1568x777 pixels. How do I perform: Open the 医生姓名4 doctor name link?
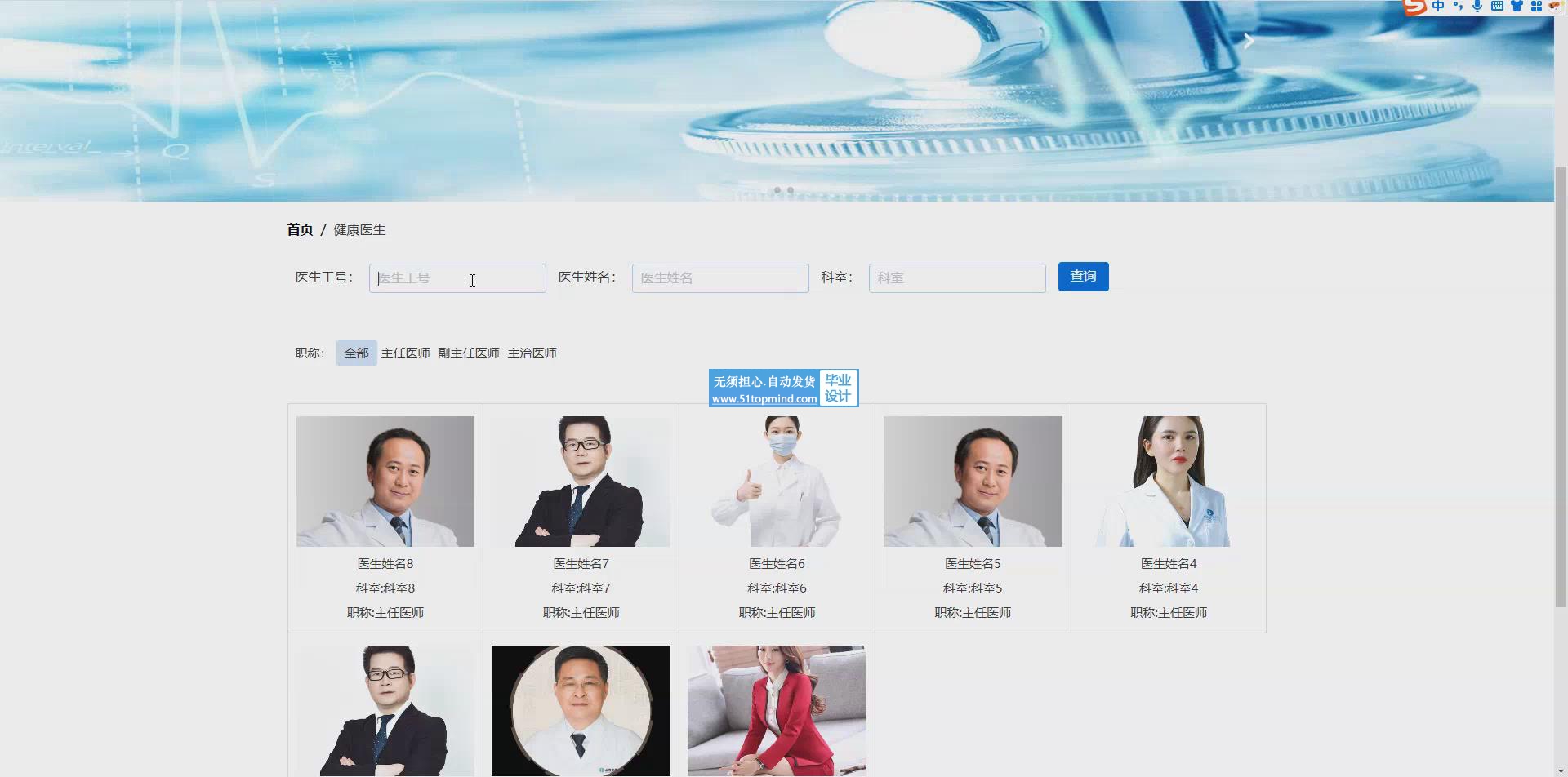(1168, 564)
